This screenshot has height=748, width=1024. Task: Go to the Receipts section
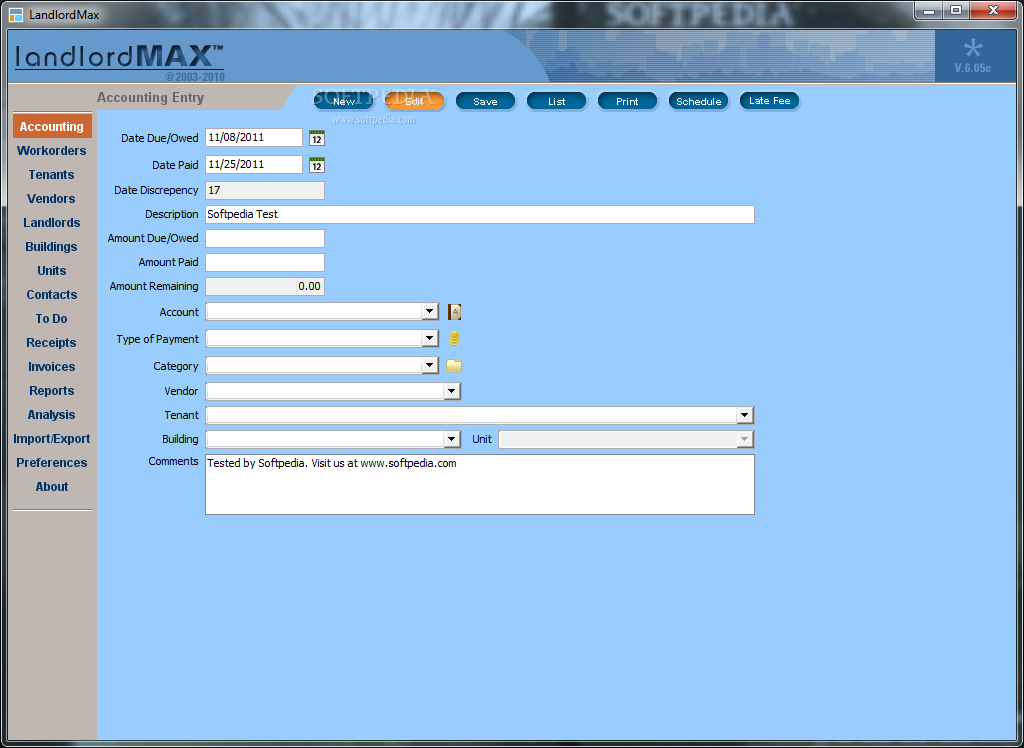(52, 342)
